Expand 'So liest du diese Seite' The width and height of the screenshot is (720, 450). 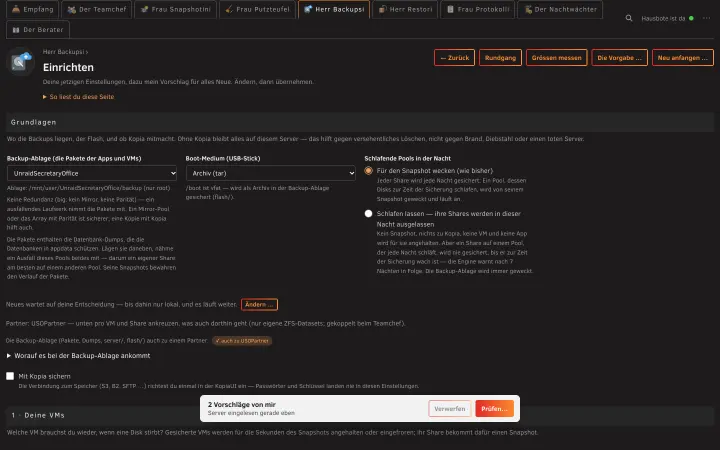click(x=79, y=97)
